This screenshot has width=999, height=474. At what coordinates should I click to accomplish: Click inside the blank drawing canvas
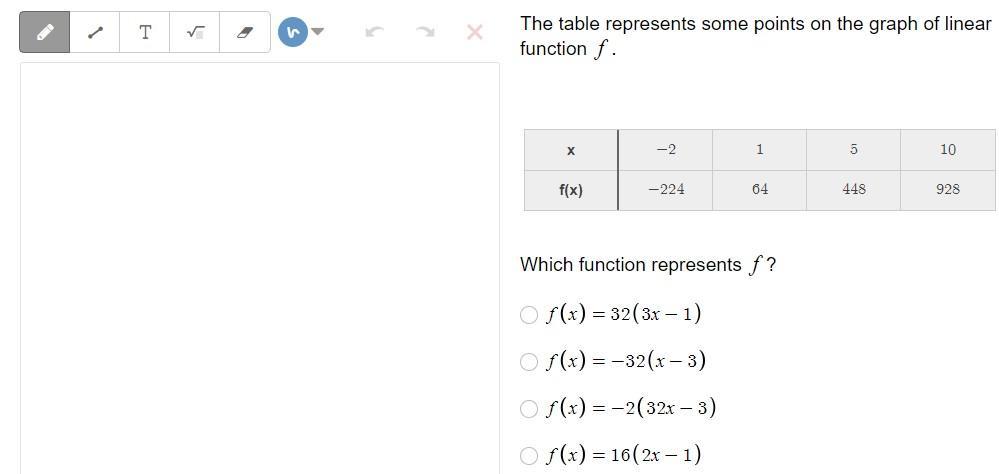[260, 270]
